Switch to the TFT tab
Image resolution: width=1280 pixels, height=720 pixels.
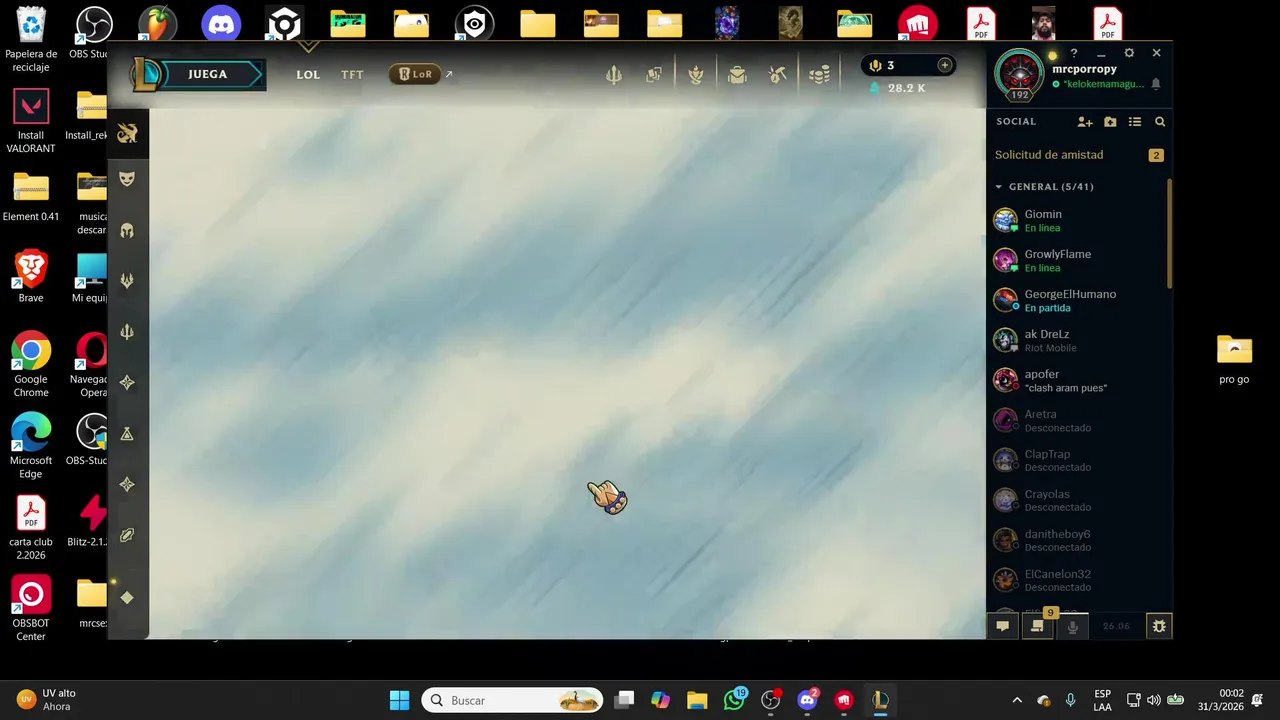point(352,74)
